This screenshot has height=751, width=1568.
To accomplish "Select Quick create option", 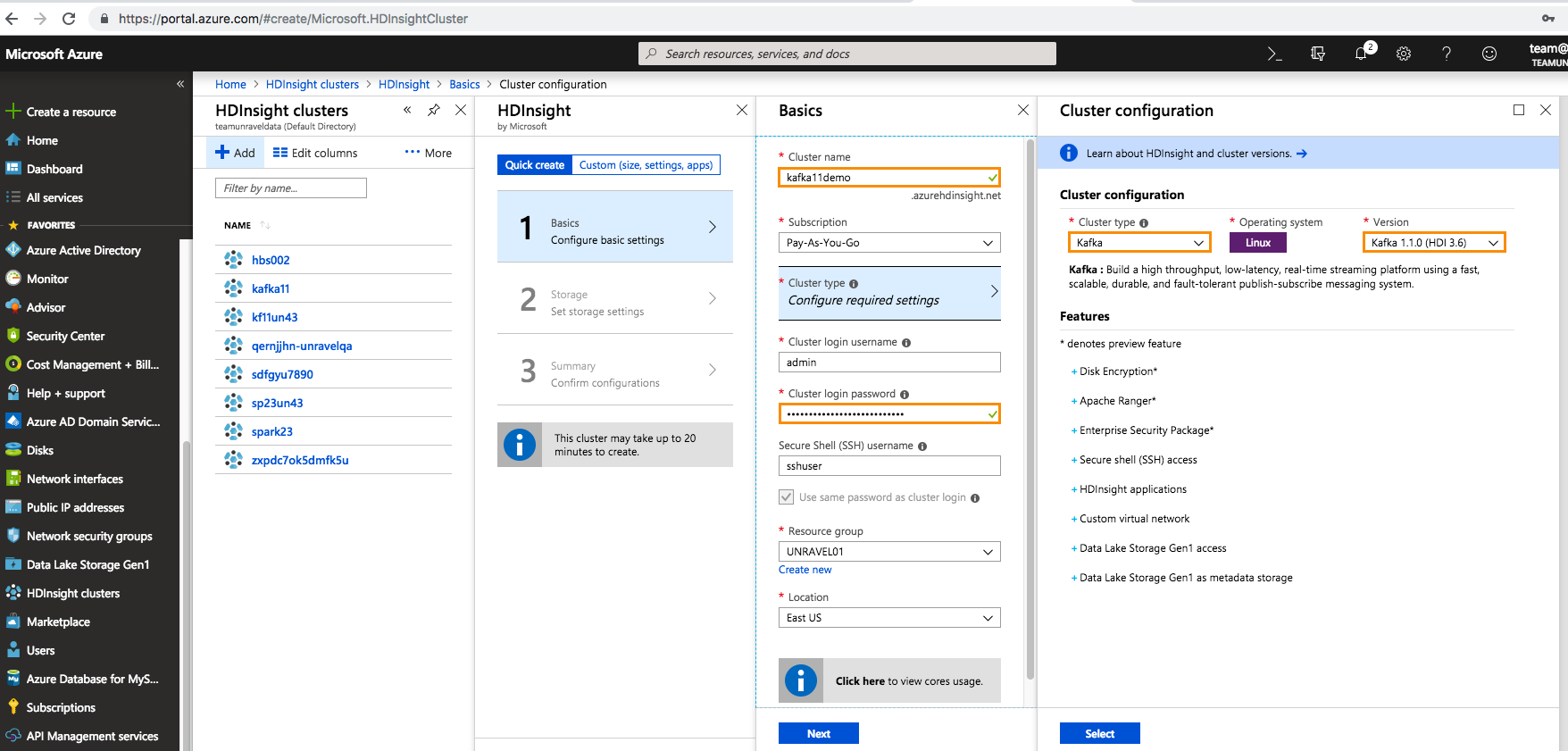I will 534,164.
